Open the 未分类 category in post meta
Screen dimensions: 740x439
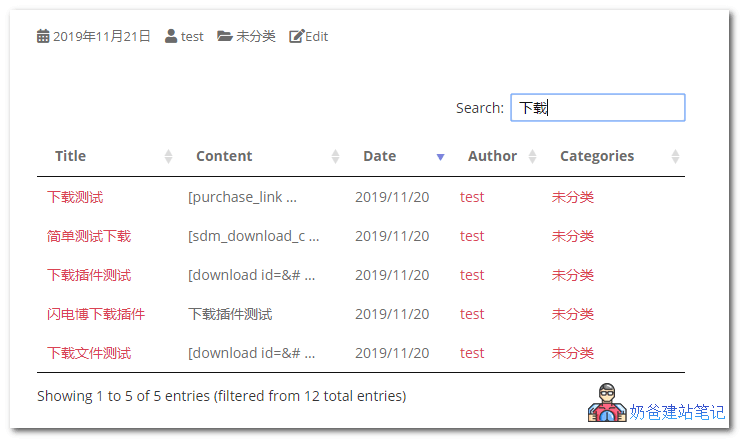pos(255,36)
